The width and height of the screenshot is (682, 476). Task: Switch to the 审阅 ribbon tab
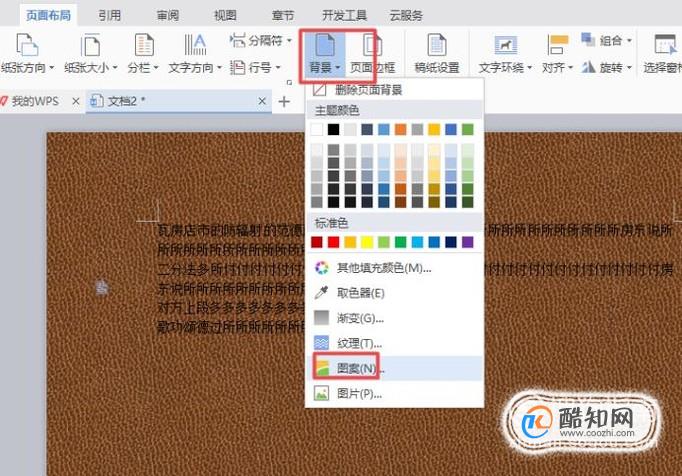tap(168, 16)
